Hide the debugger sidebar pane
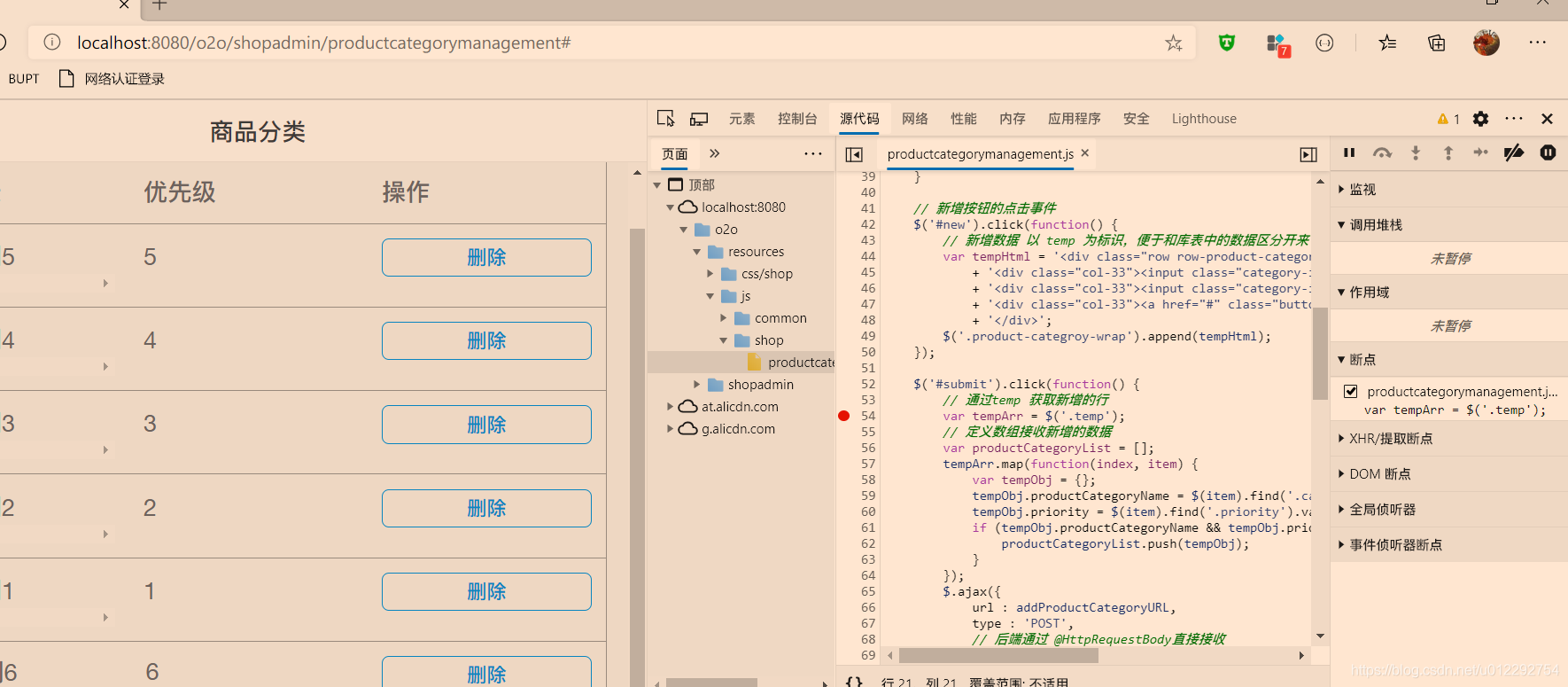Viewport: 1568px width, 687px height. pyautogui.click(x=1308, y=154)
